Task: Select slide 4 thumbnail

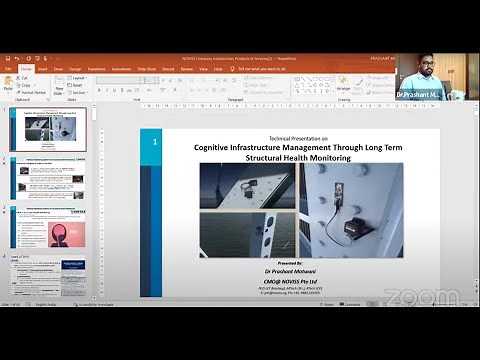Action: [48, 276]
